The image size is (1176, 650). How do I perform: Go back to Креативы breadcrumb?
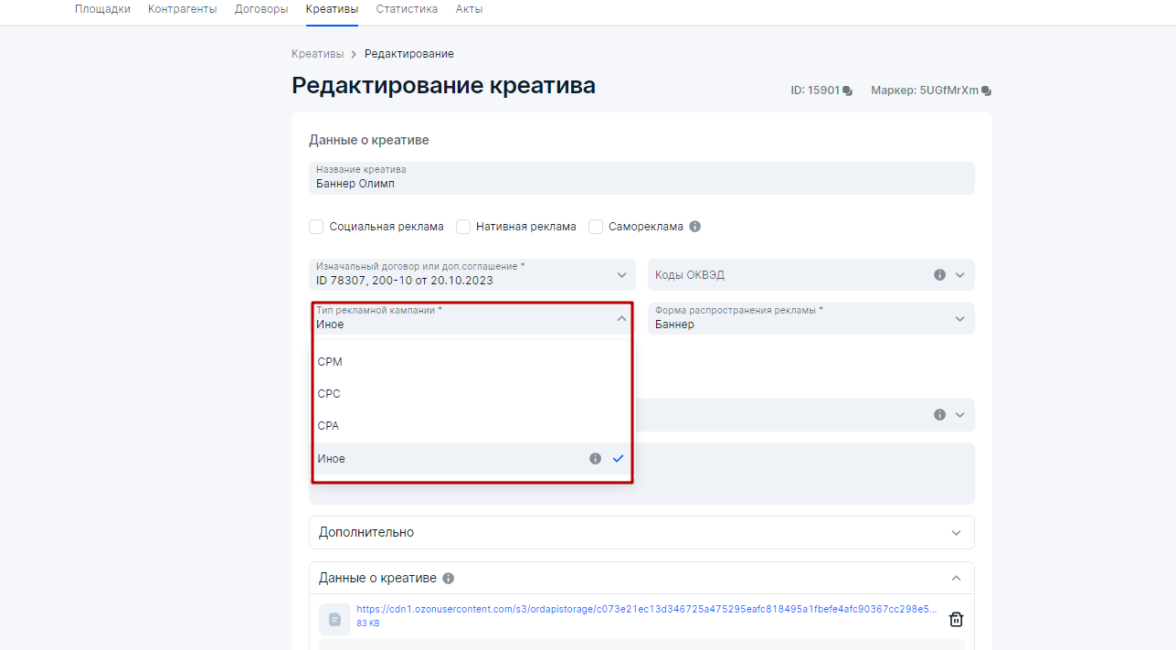[x=317, y=54]
